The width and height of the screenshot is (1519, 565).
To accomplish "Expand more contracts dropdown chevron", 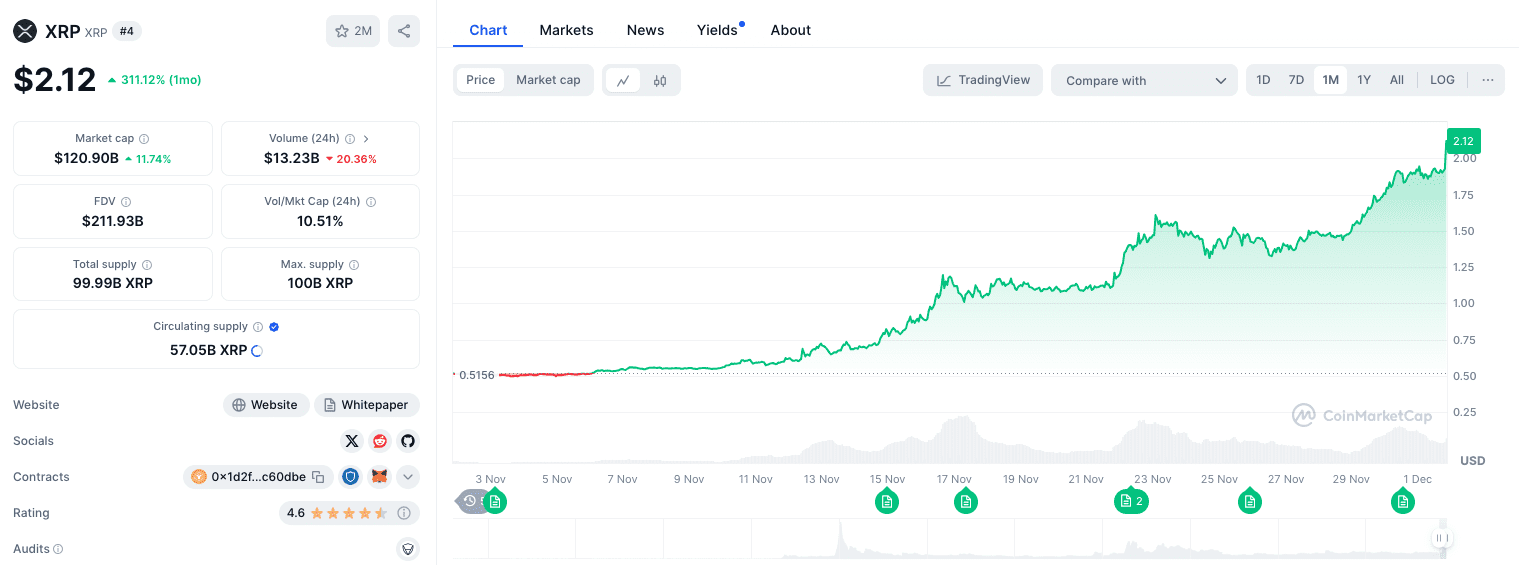I will tap(407, 477).
